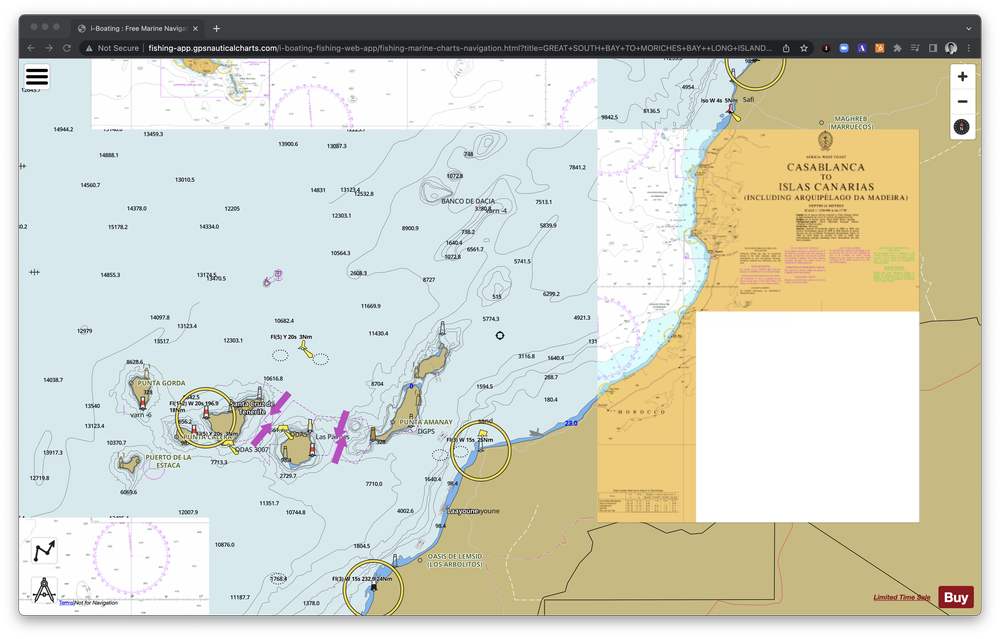The height and width of the screenshot is (639, 1000).
Task: Close the i-Boating tab
Action: coord(195,28)
